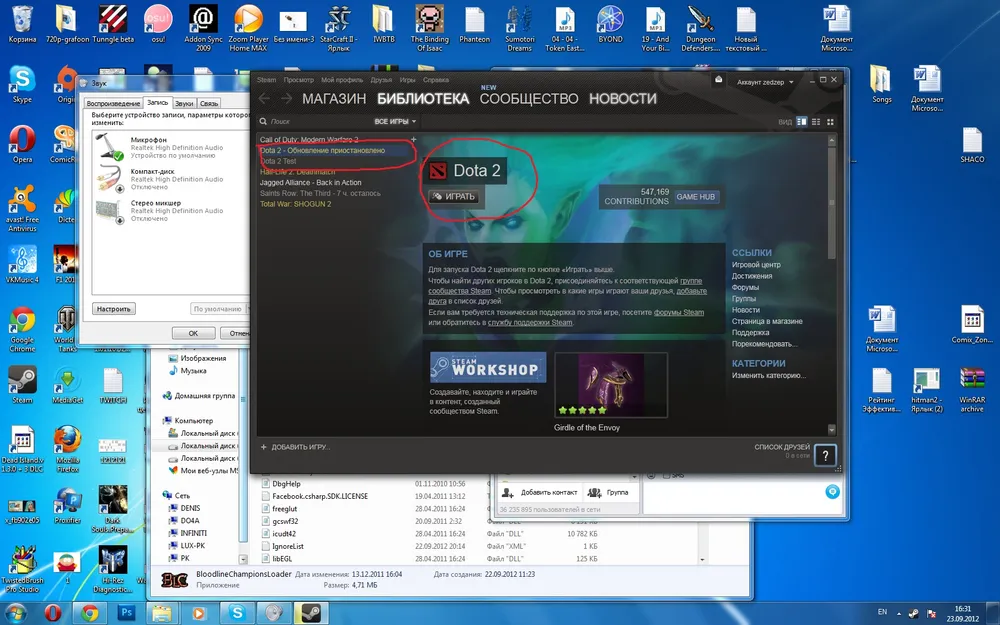The height and width of the screenshot is (625, 1000).
Task: Click the question mark help icon
Action: [x=825, y=455]
